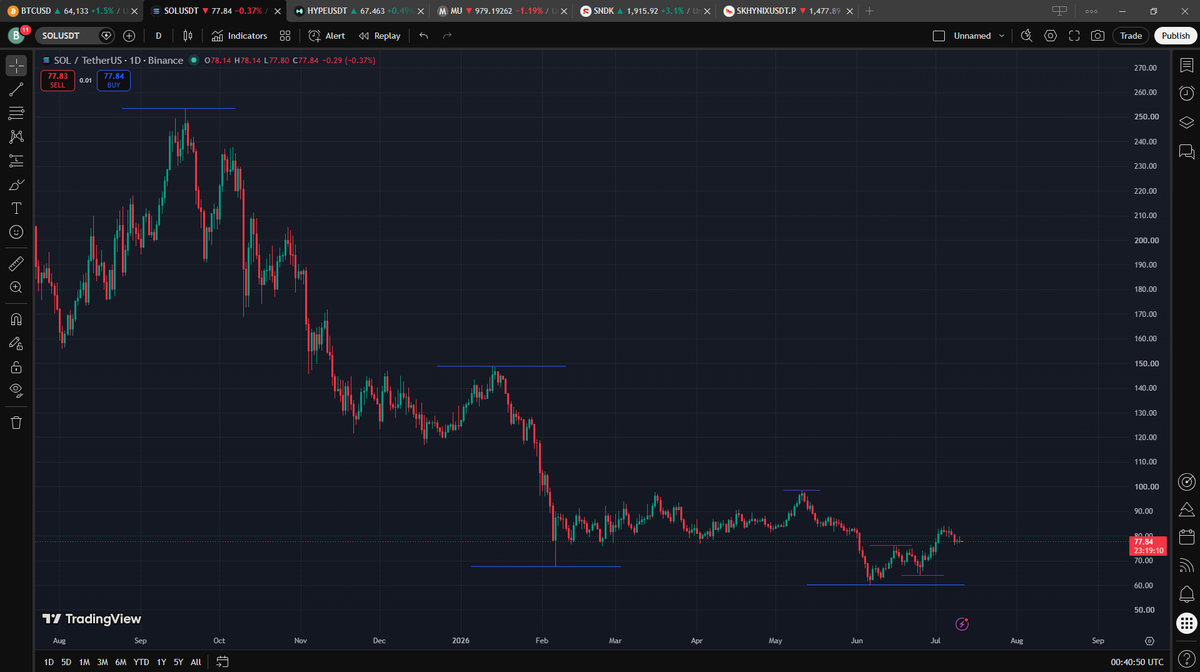The width and height of the screenshot is (1200, 672).
Task: Open the user profile avatar menu
Action: pyautogui.click(x=16, y=35)
